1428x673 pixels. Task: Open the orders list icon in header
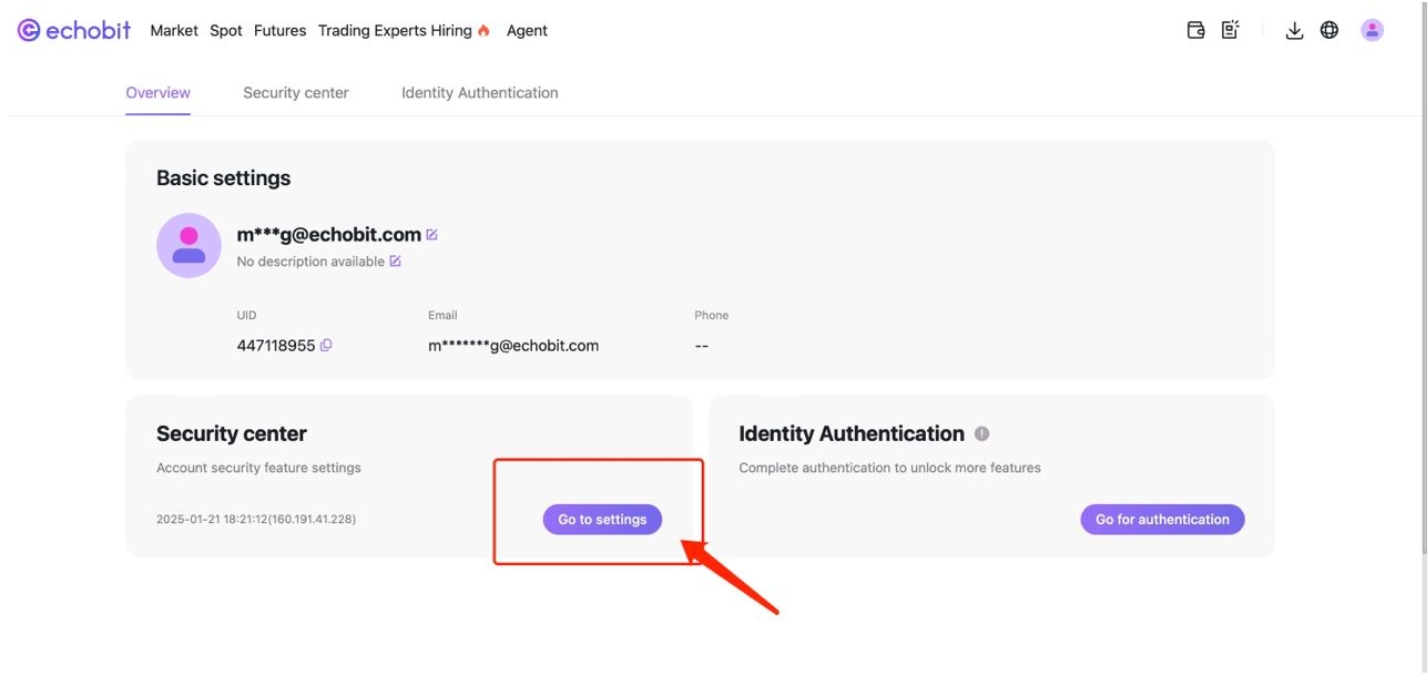tap(1230, 30)
